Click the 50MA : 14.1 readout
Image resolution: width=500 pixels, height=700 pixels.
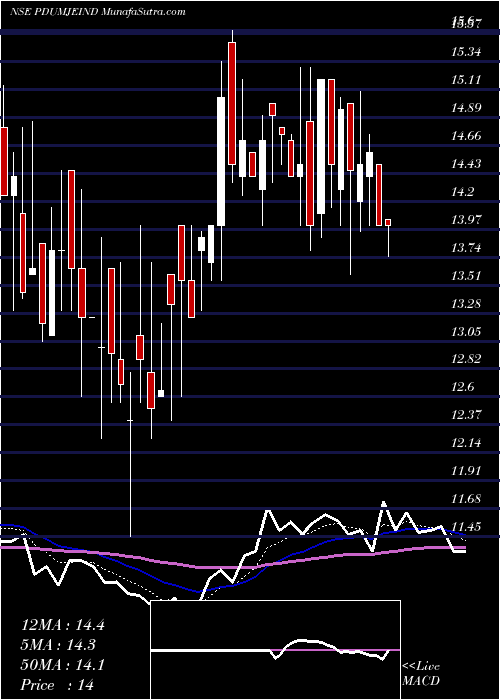62,665
